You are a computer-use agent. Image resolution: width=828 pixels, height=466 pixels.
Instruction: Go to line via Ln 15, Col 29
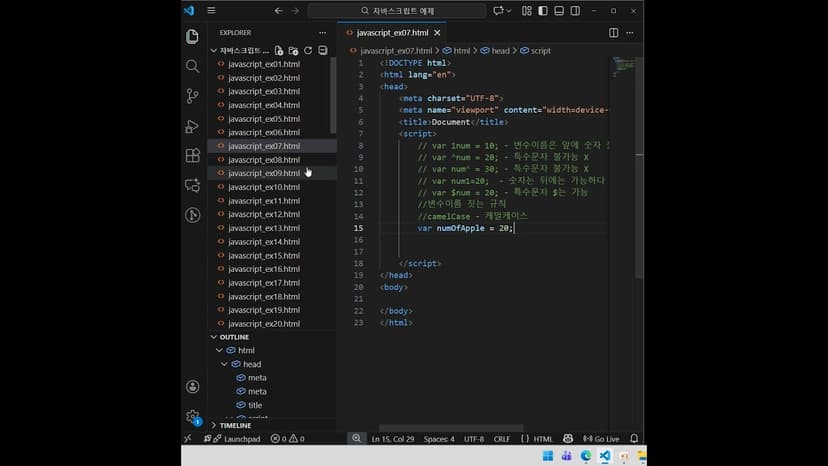click(x=393, y=439)
